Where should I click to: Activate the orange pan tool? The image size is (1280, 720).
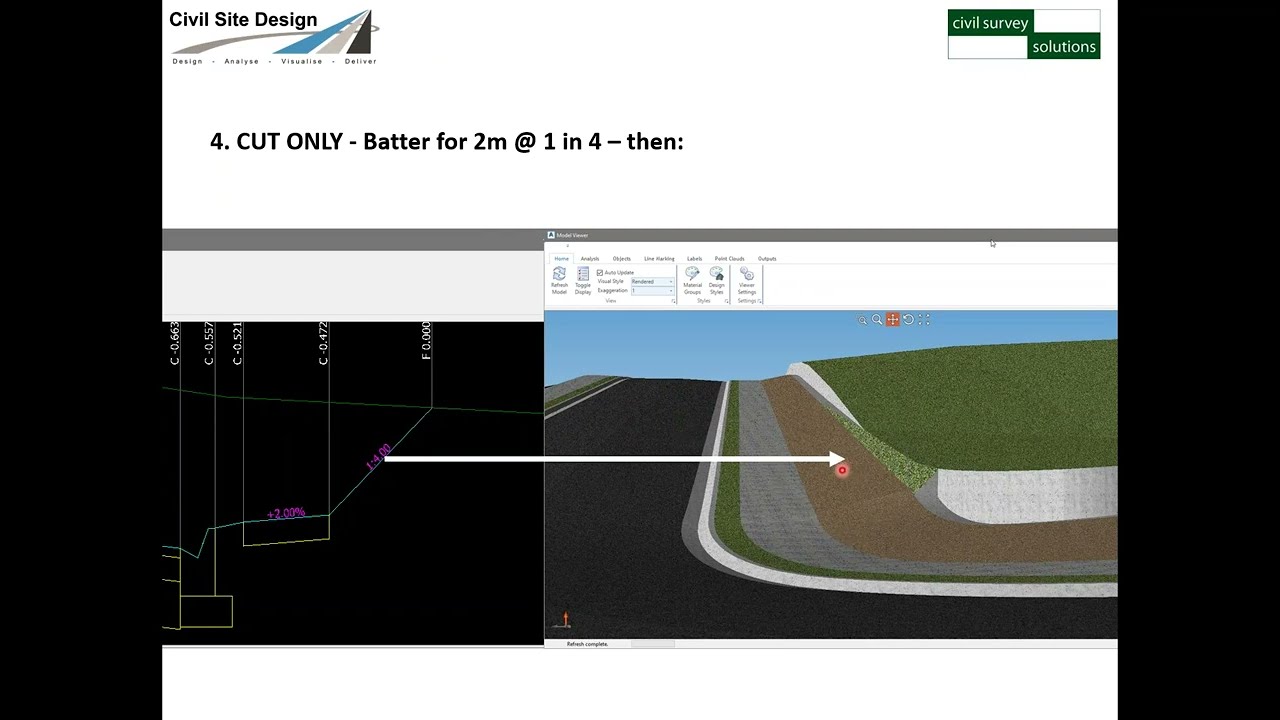coord(893,320)
